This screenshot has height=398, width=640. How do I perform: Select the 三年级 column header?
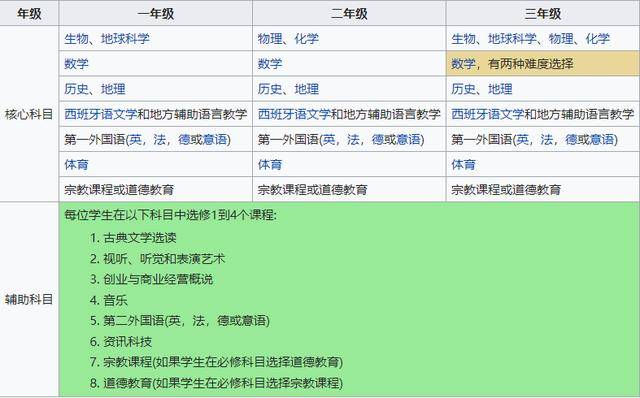(x=542, y=13)
